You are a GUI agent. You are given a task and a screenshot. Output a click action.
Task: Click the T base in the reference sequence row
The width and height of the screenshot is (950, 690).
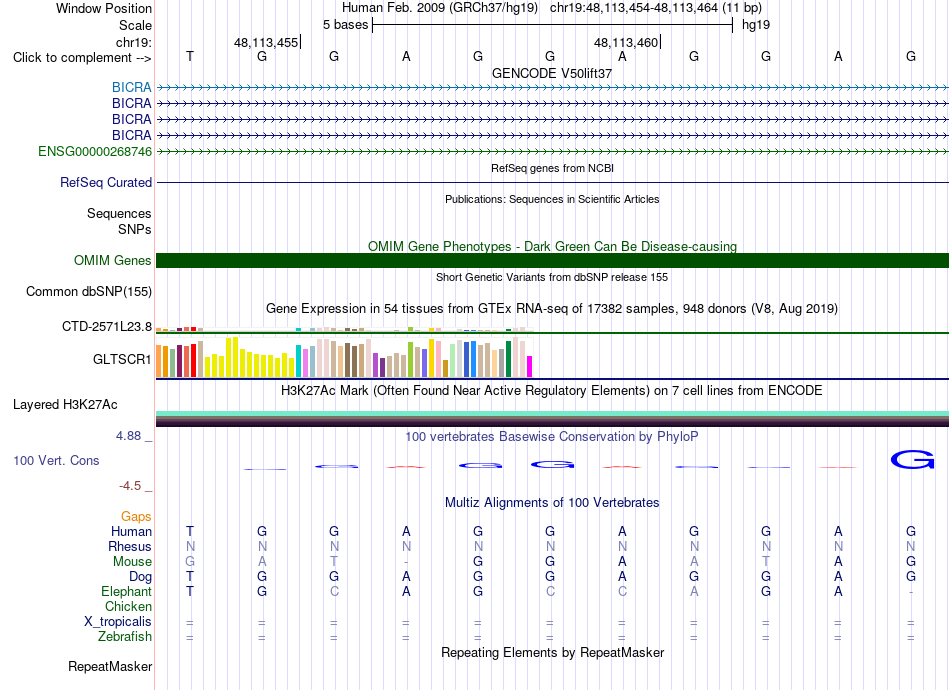[x=190, y=56]
